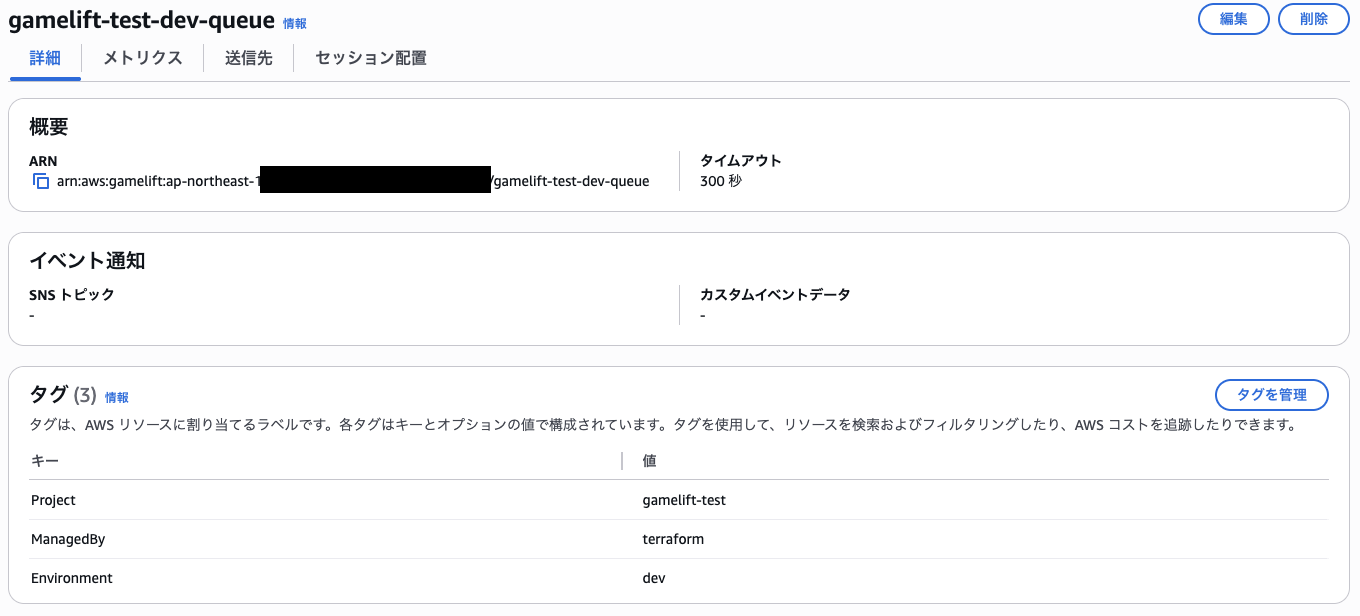1360x616 pixels.
Task: Select the Project tag row
Action: [x=52, y=500]
